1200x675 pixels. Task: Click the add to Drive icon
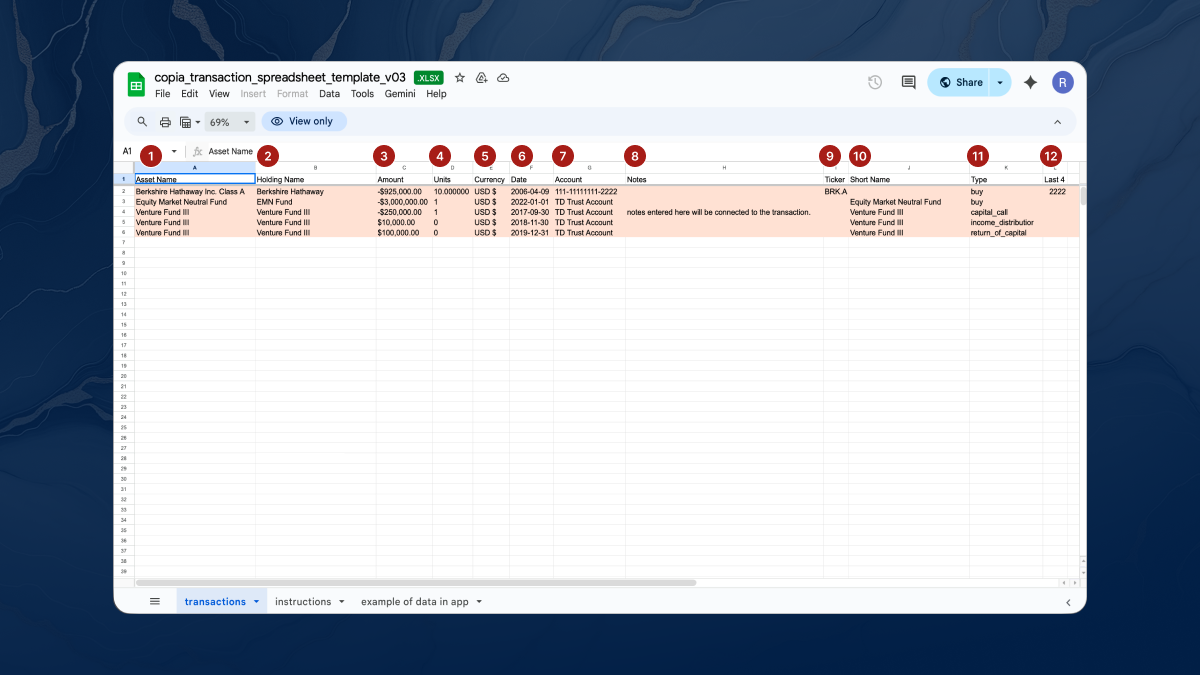point(481,78)
